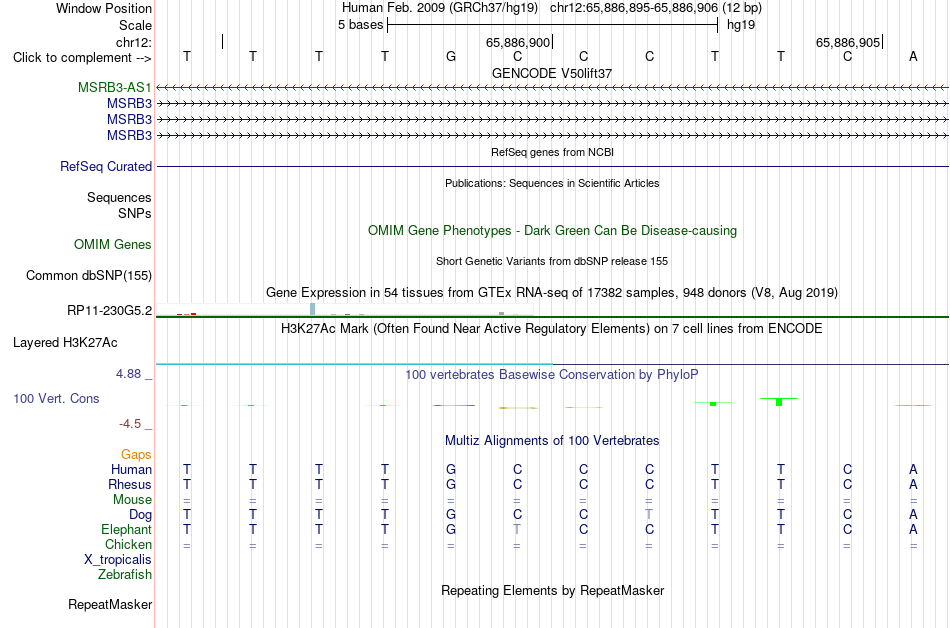Select the Dog alignment row label
The height and width of the screenshot is (628, 950).
tap(140, 515)
